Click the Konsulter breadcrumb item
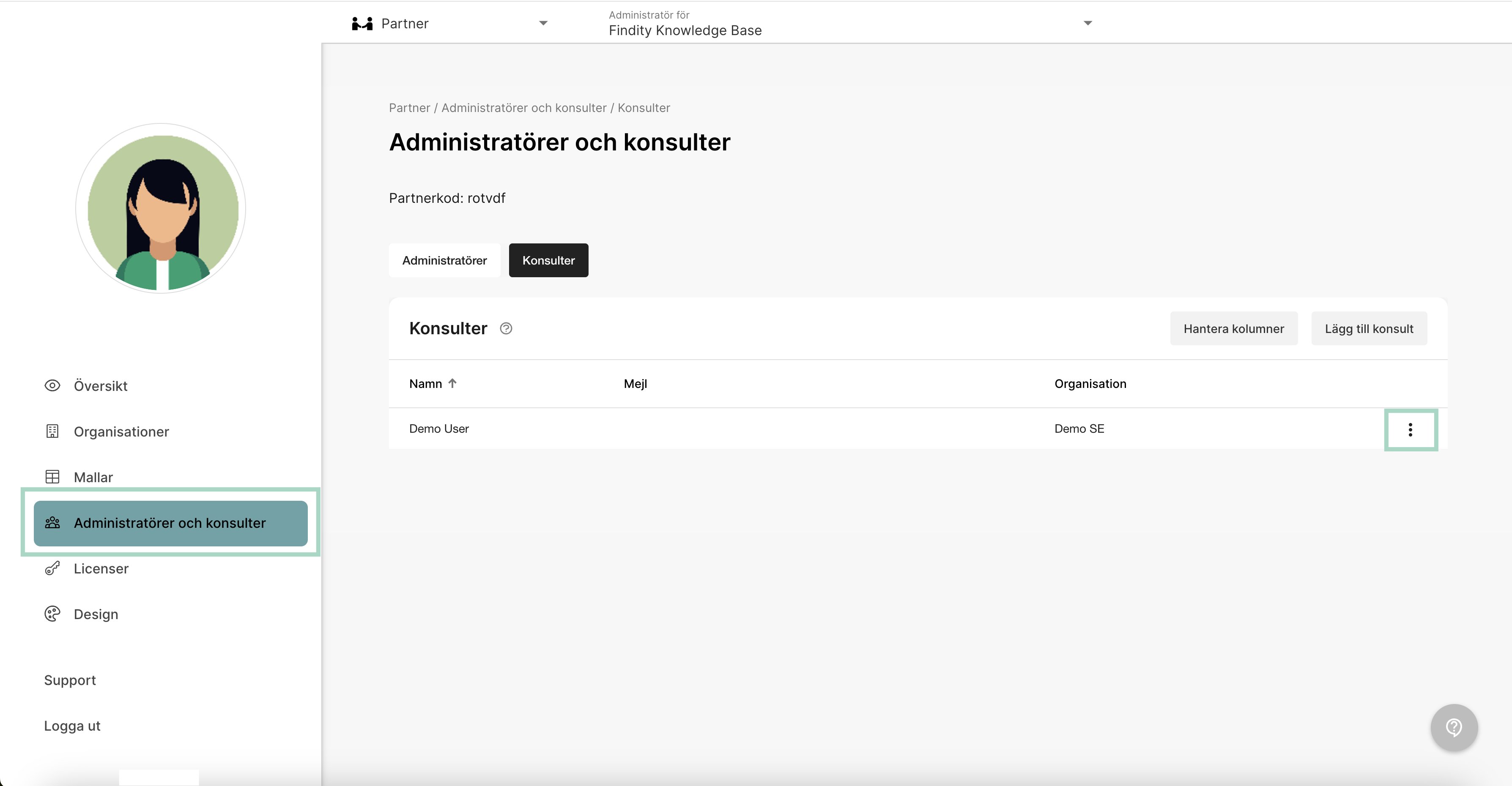 (x=643, y=108)
